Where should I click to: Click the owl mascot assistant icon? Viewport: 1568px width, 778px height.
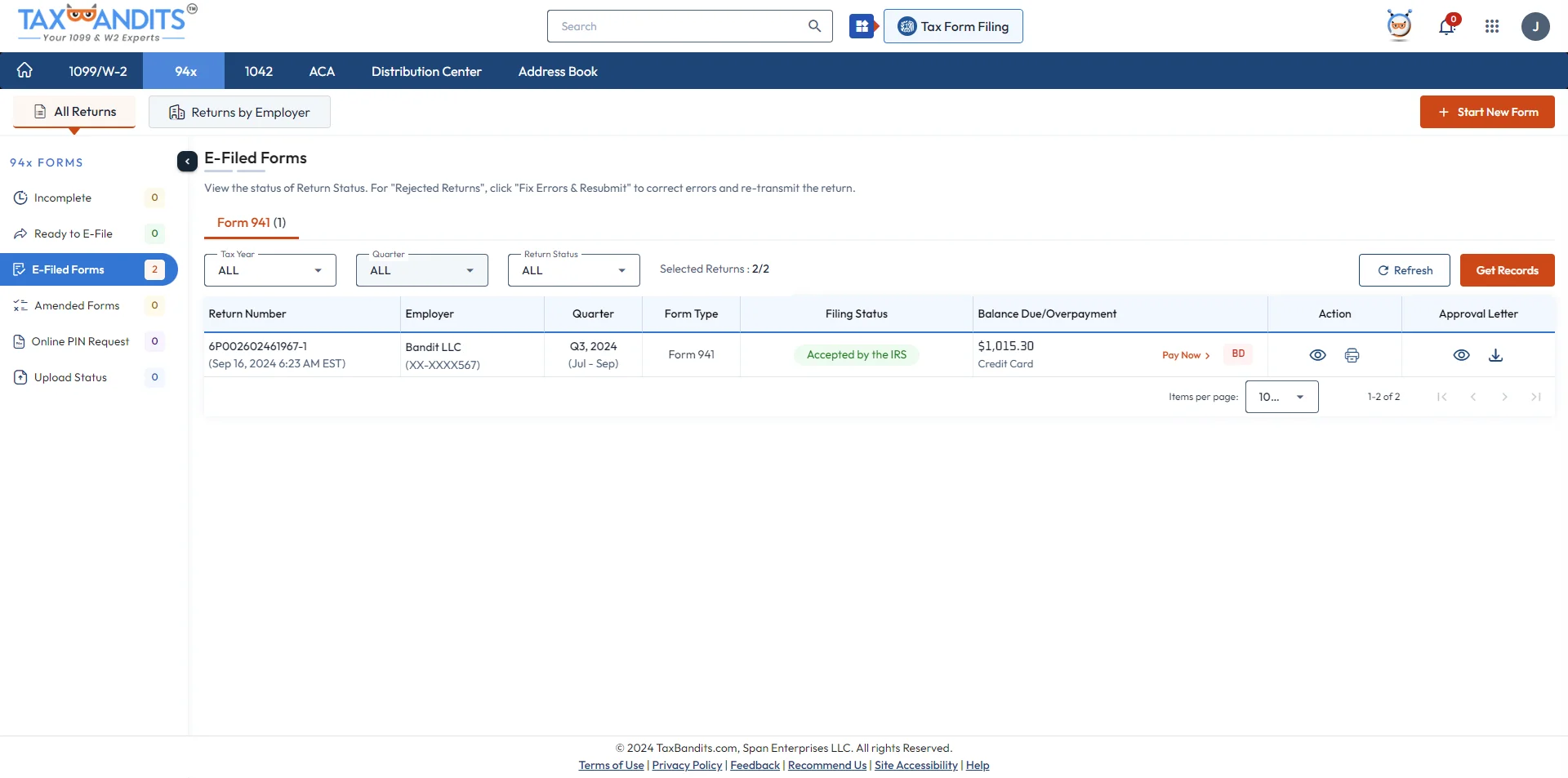[1399, 25]
